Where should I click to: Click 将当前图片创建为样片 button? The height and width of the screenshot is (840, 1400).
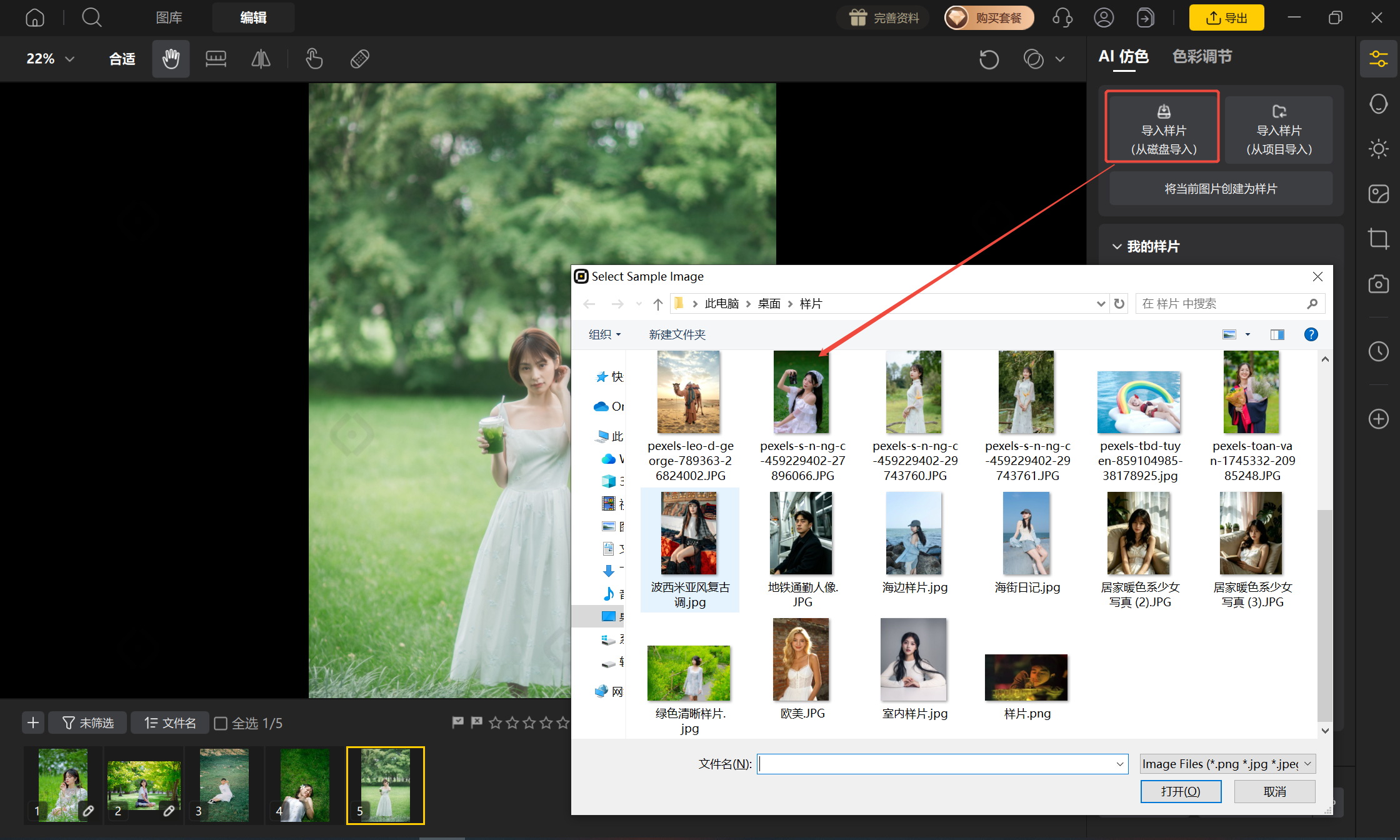1221,189
